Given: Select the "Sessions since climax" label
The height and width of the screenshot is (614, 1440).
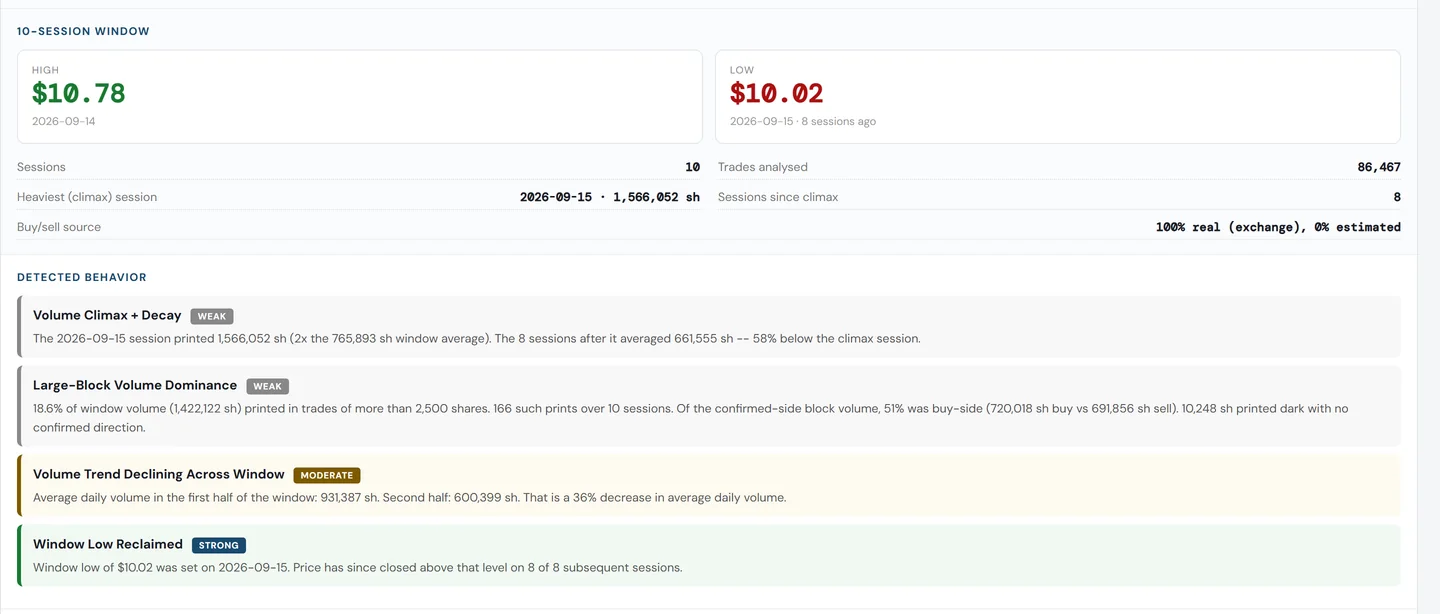Looking at the screenshot, I should pos(778,197).
